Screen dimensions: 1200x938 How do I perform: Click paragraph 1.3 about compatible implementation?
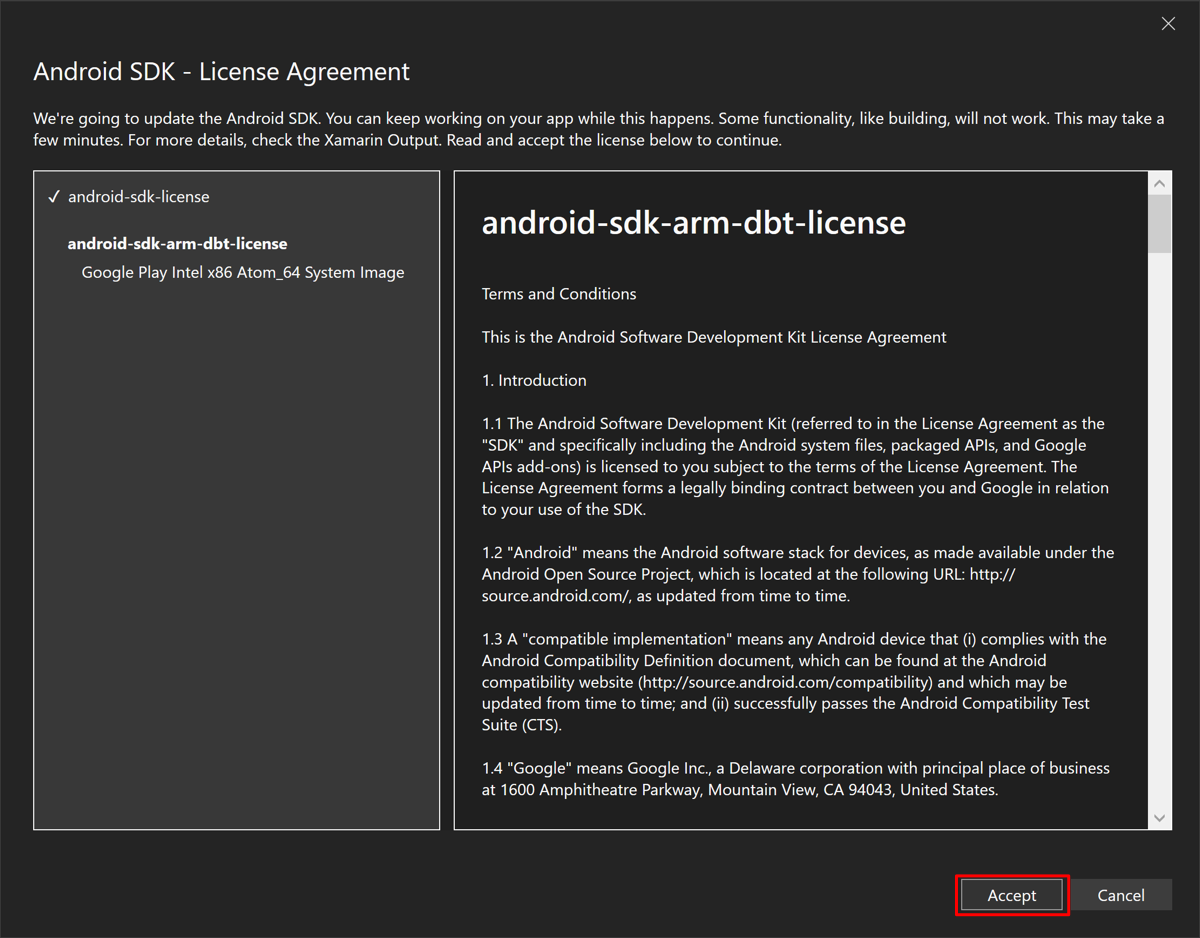point(794,682)
